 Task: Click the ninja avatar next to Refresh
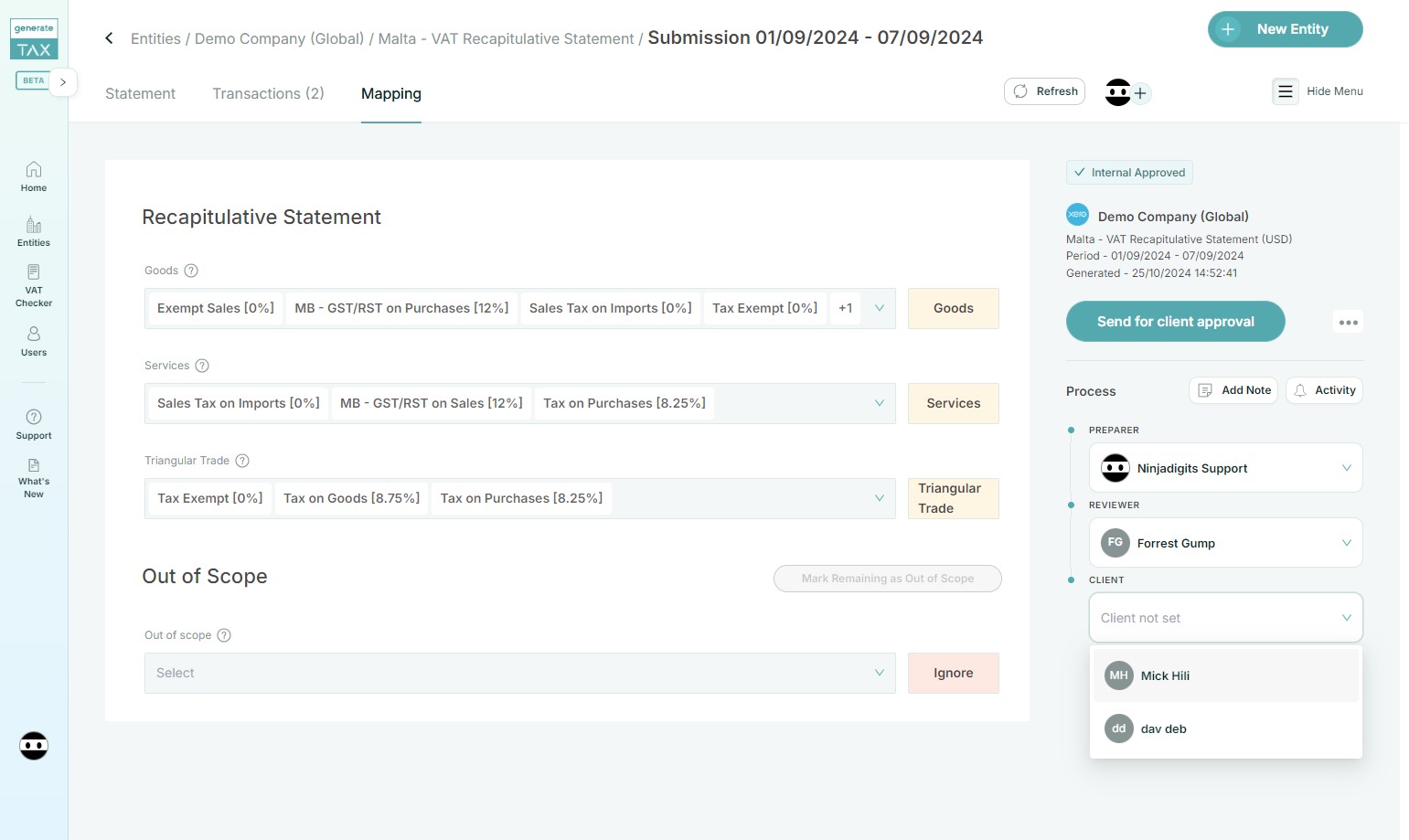click(x=1117, y=92)
